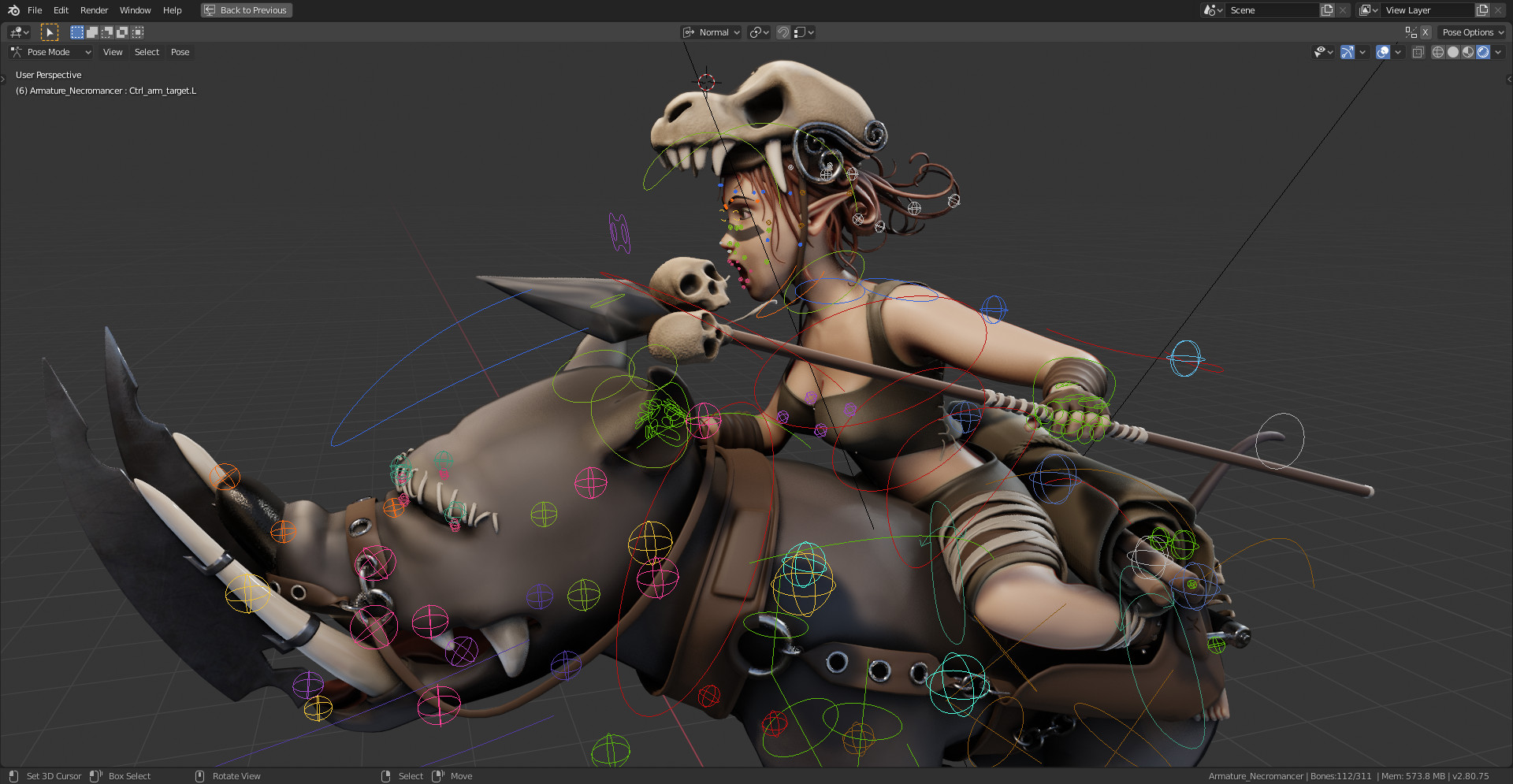This screenshot has width=1513, height=784.
Task: Choose Invert existing selection mode
Action: click(122, 32)
